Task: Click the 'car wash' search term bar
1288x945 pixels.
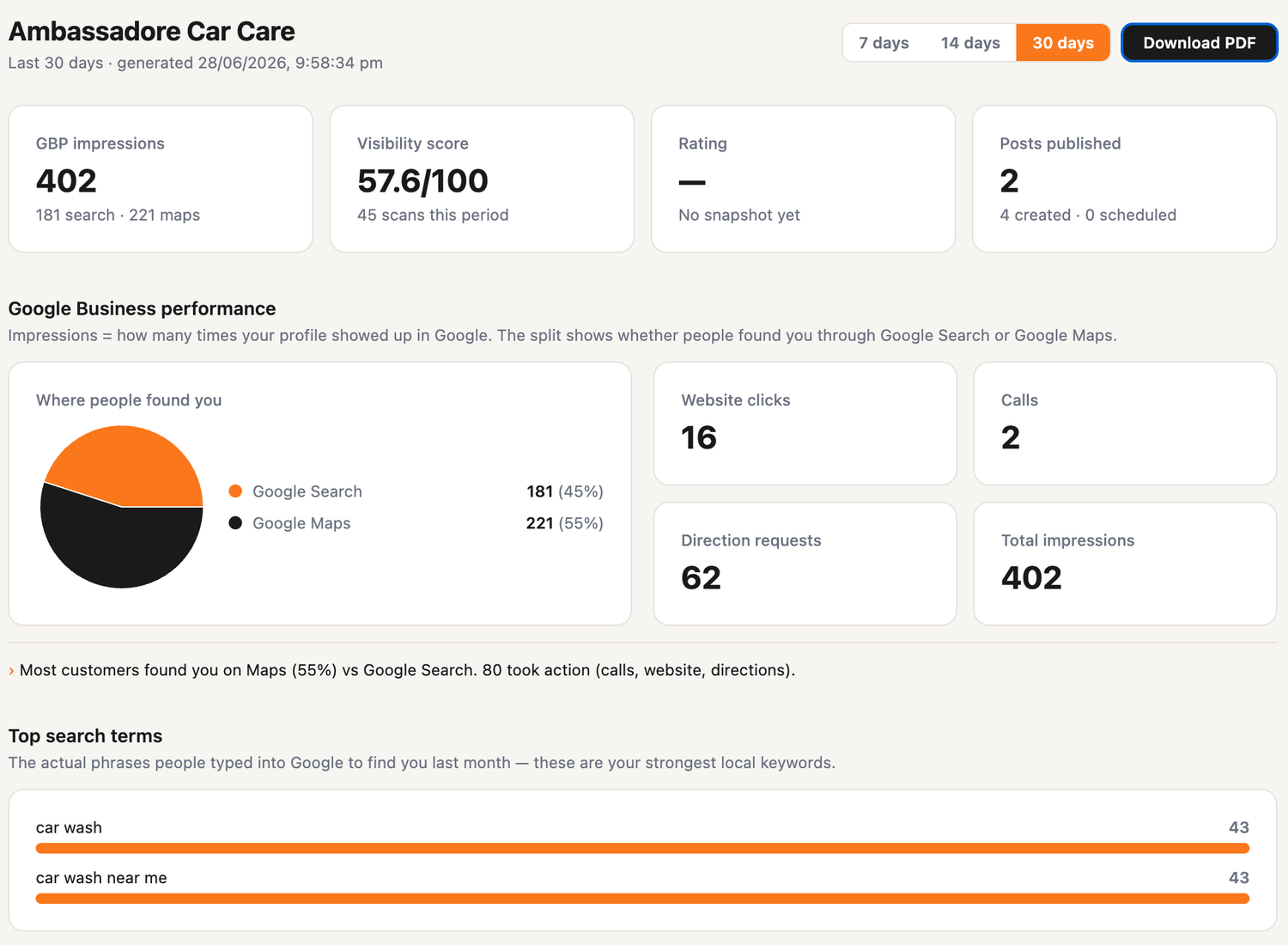Action: (x=642, y=848)
